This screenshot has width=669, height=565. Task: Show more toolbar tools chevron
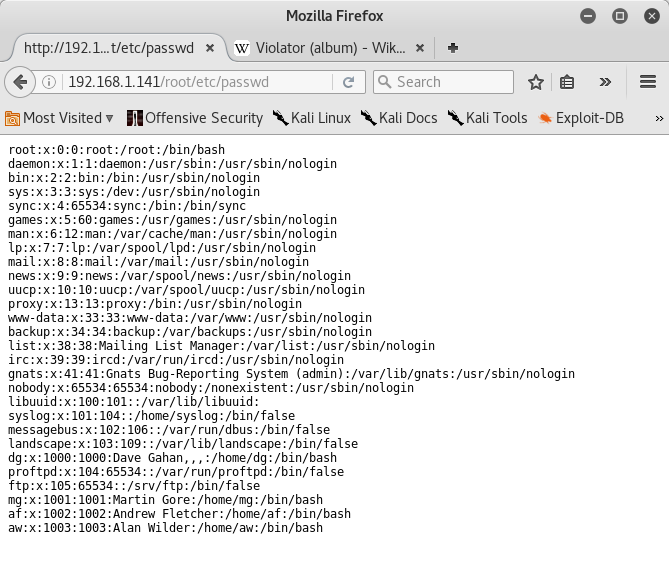[605, 82]
